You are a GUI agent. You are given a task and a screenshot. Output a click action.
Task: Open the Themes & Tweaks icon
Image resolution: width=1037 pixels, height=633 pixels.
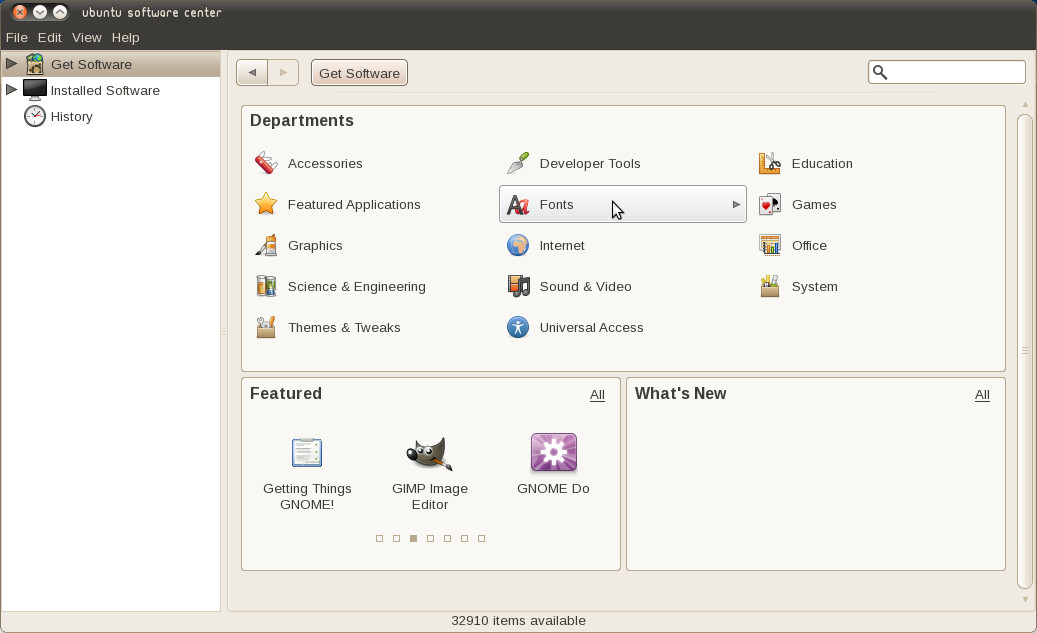point(266,327)
